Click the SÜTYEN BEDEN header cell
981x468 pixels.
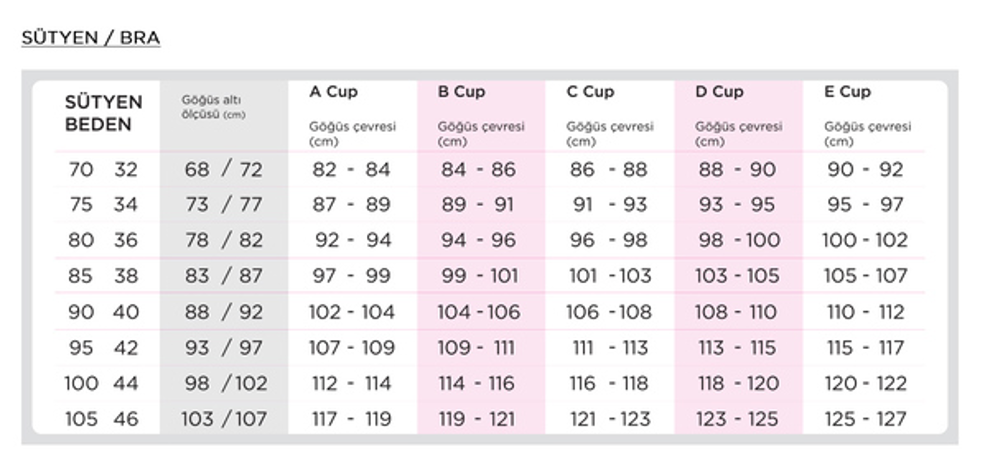pos(104,113)
